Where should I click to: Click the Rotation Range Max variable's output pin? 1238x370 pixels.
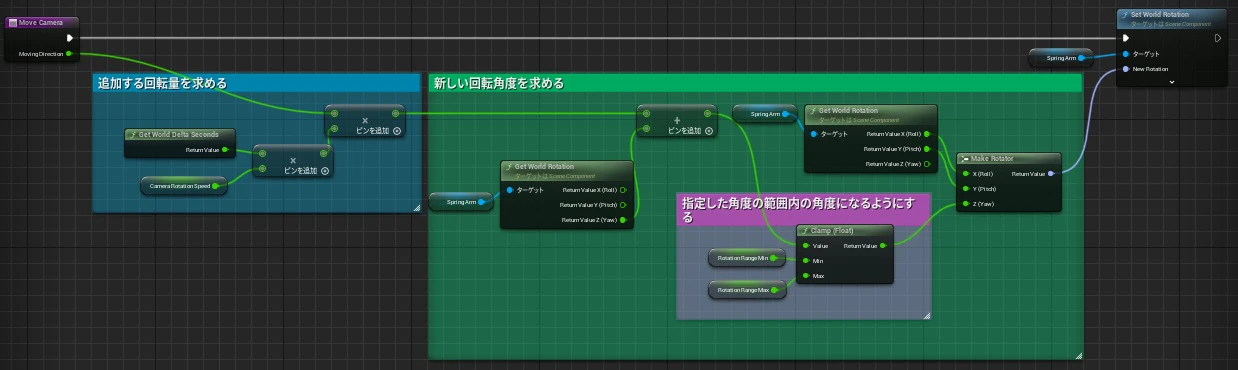pyautogui.click(x=775, y=290)
